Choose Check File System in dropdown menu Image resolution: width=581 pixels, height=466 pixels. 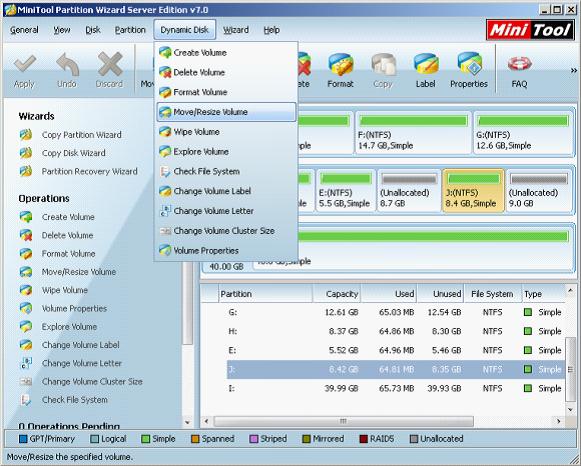coord(226,172)
